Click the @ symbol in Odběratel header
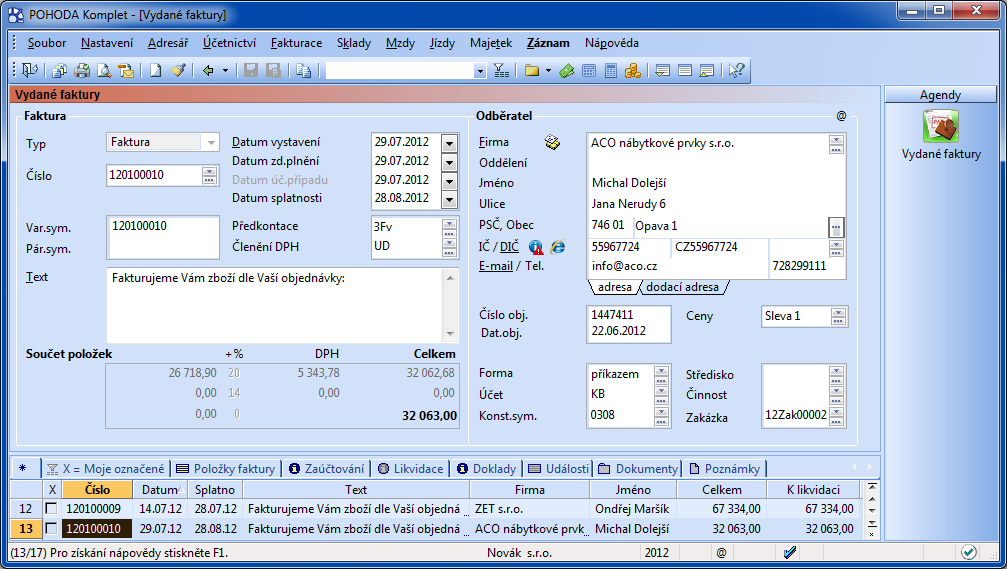The height and width of the screenshot is (569, 1007). click(x=841, y=116)
